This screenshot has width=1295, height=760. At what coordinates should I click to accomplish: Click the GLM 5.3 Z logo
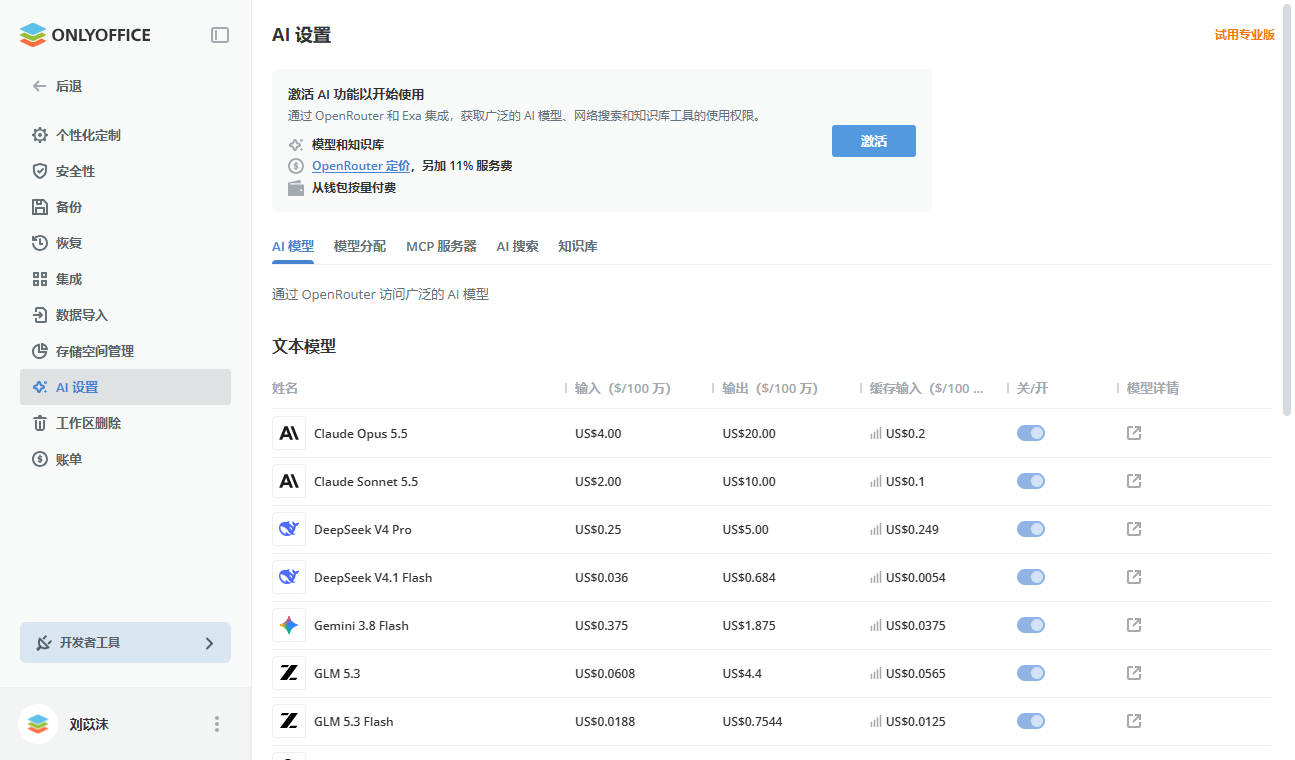click(x=289, y=673)
